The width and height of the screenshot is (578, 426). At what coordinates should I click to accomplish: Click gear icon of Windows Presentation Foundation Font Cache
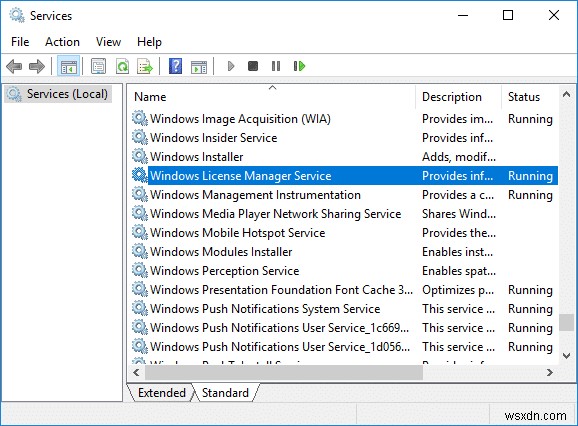(140, 289)
